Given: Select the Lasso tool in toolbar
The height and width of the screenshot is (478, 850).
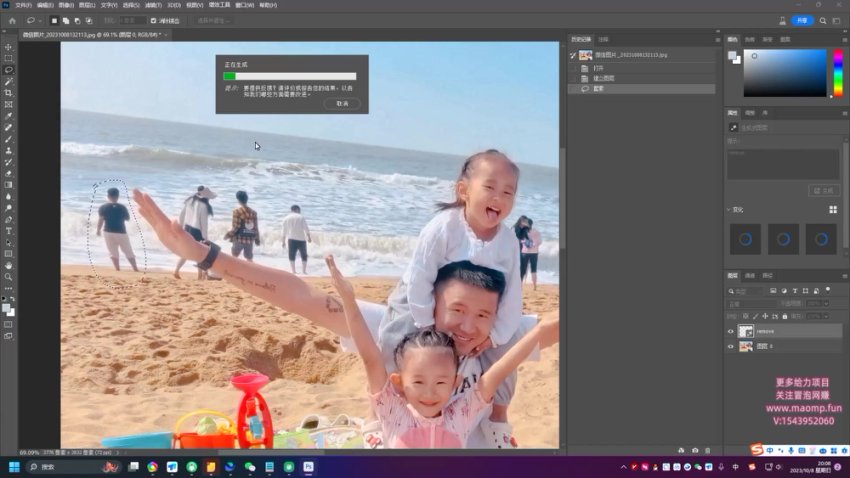Looking at the screenshot, I should coord(9,69).
